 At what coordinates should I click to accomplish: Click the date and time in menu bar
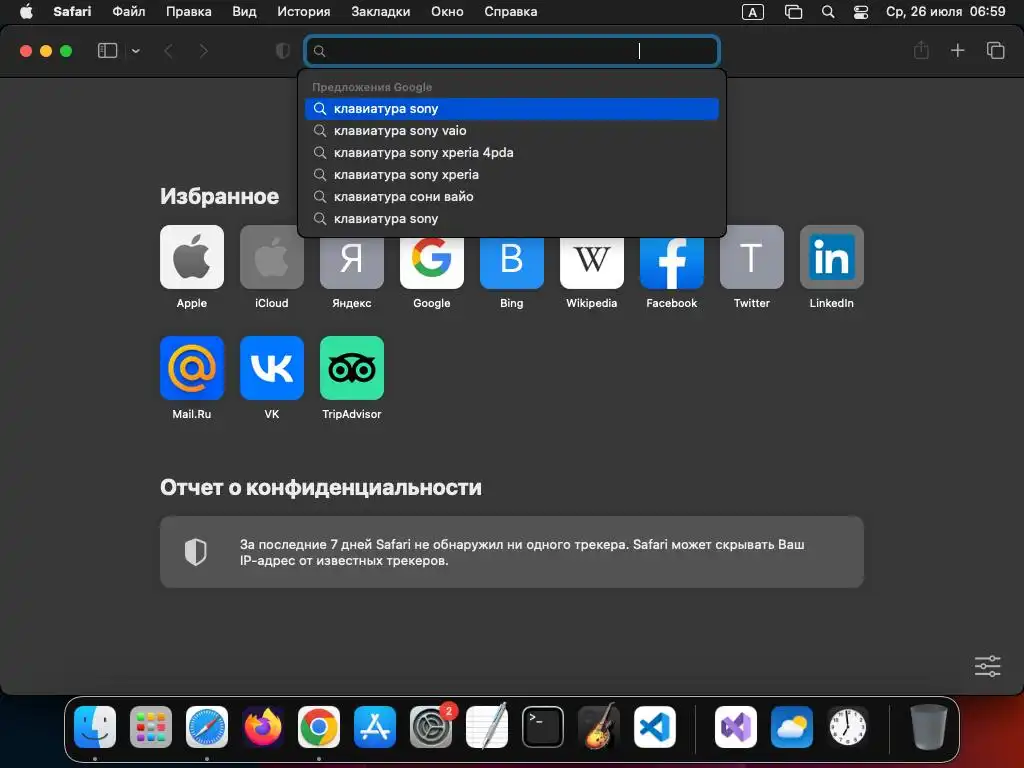(945, 12)
